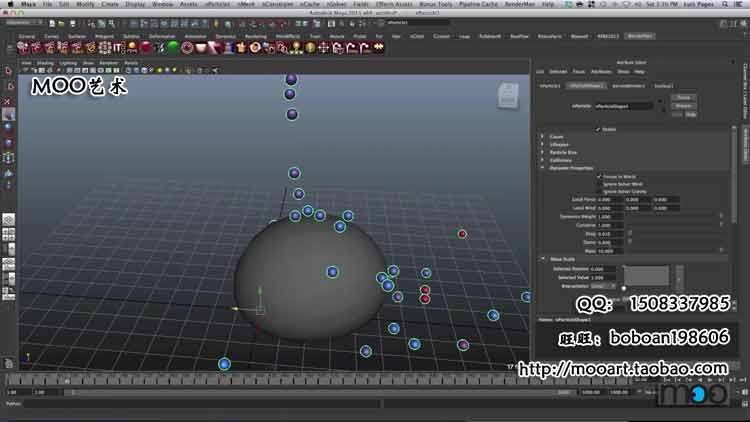Click the Presets button
The height and width of the screenshot is (422, 750).
684,106
